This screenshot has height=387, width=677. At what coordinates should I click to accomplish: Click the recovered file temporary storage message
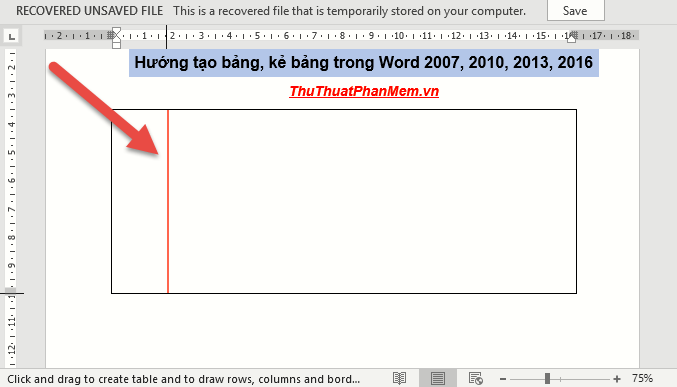350,11
